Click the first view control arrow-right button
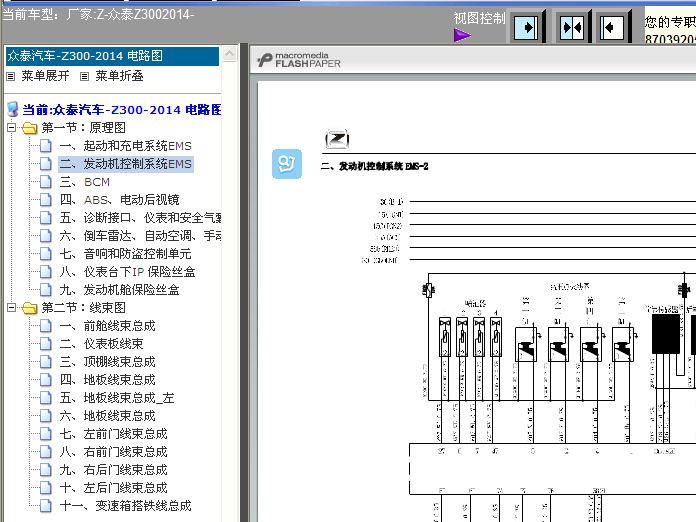This screenshot has height=522, width=696. [526, 28]
